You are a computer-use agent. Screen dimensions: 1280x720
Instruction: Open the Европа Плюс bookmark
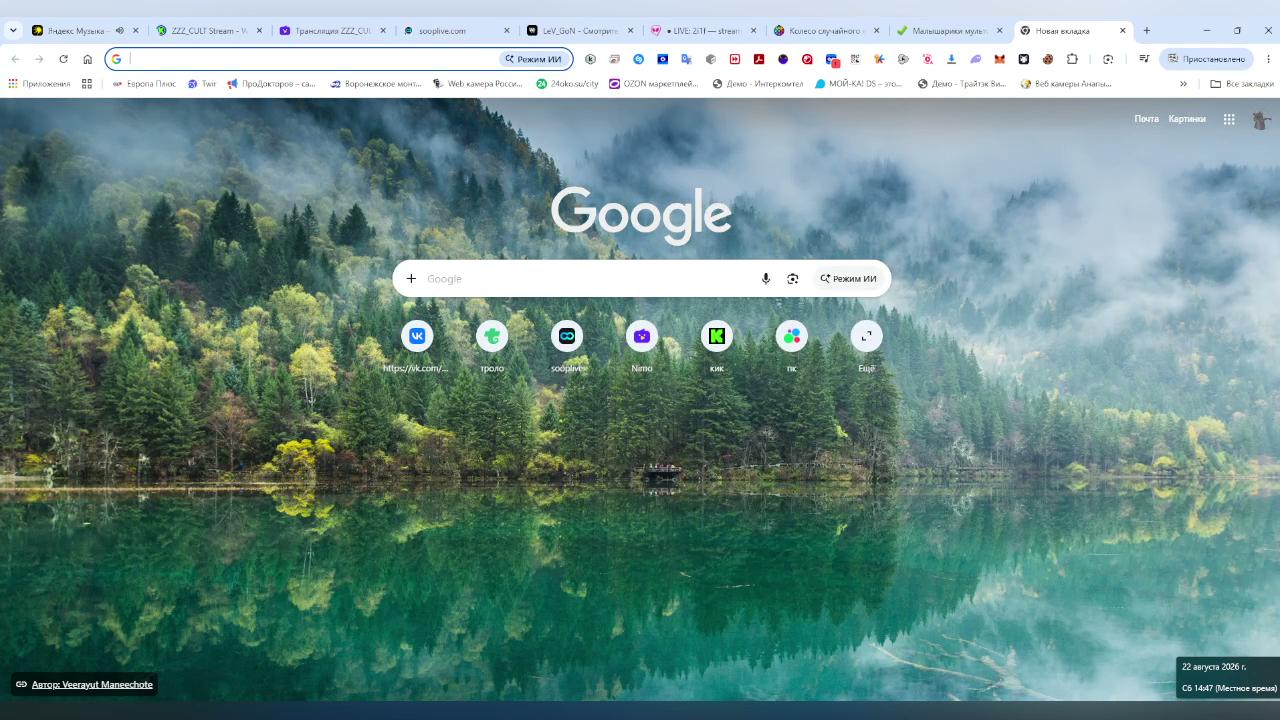click(x=144, y=84)
